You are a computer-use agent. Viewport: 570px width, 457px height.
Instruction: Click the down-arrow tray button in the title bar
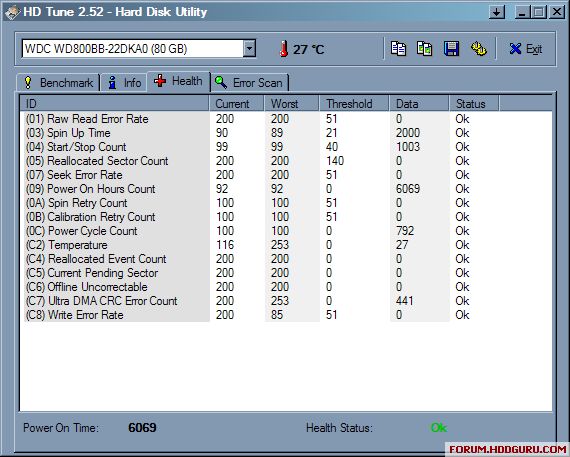(497, 12)
